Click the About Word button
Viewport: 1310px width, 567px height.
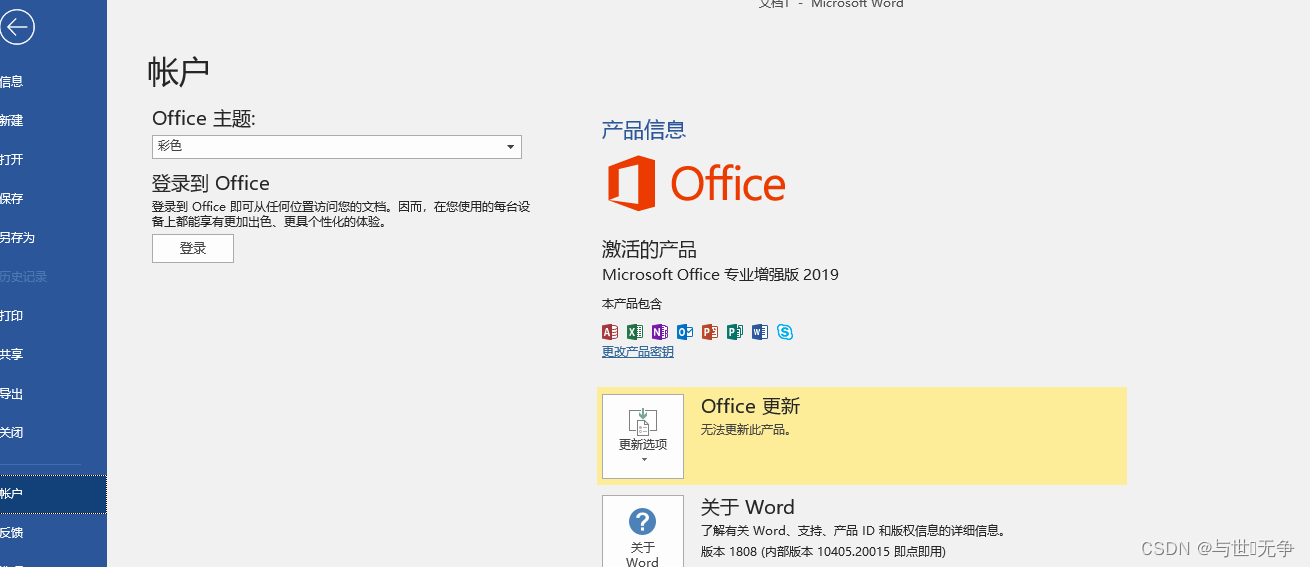coord(643,531)
